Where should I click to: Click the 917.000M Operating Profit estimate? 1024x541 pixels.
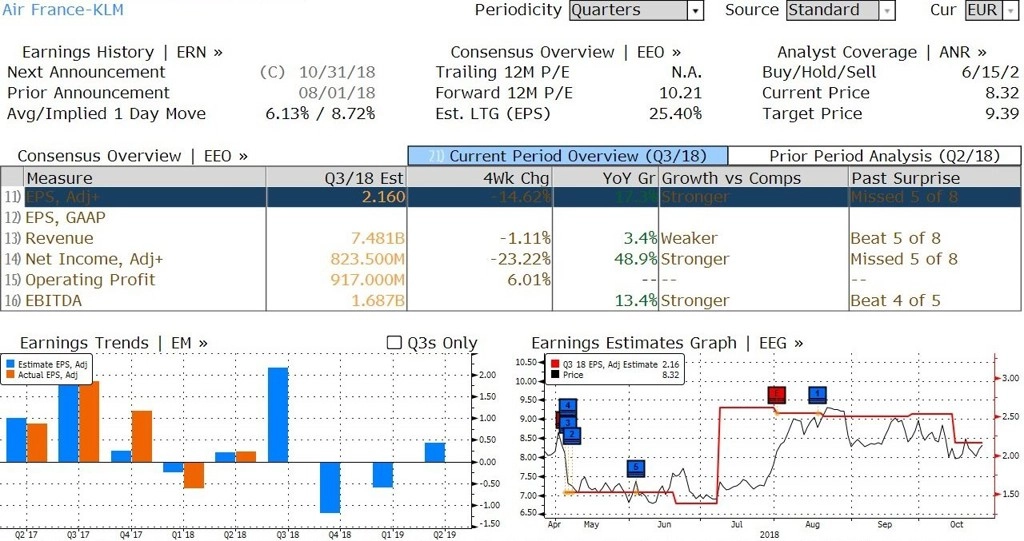pos(368,280)
